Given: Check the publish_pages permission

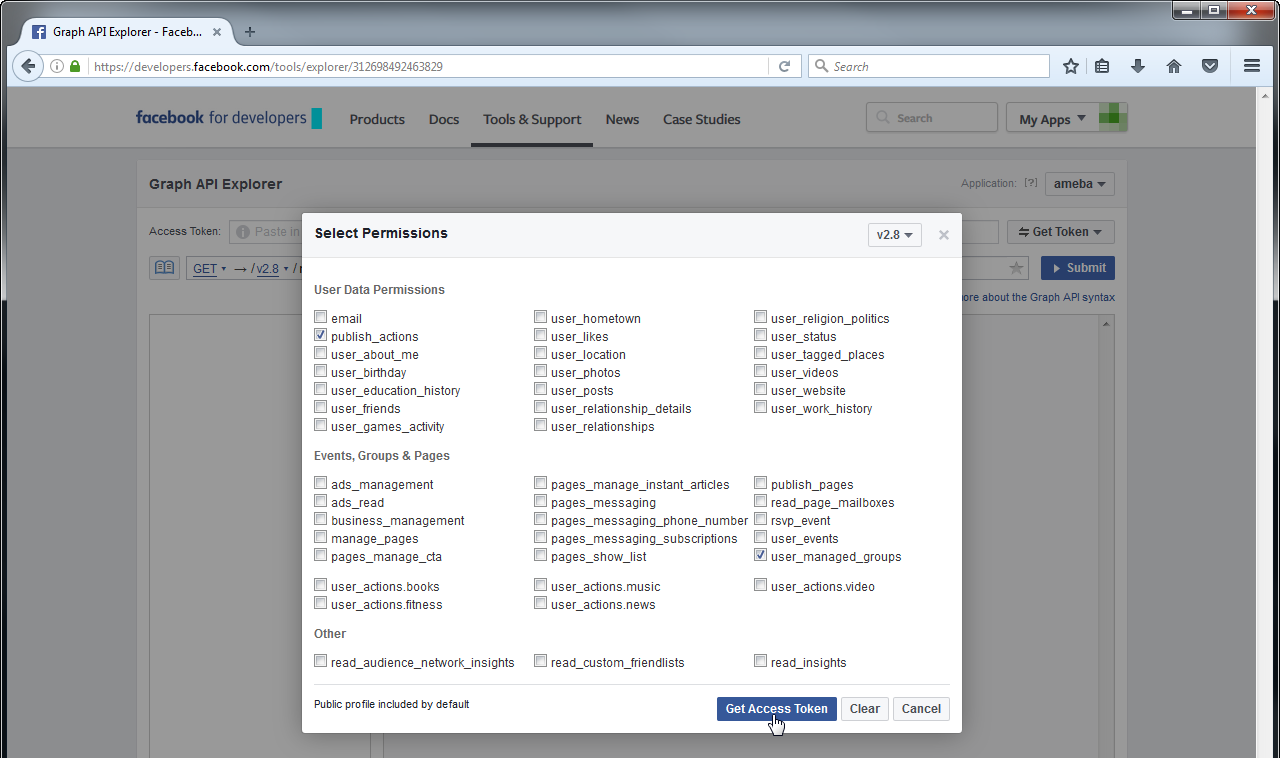Looking at the screenshot, I should point(760,484).
